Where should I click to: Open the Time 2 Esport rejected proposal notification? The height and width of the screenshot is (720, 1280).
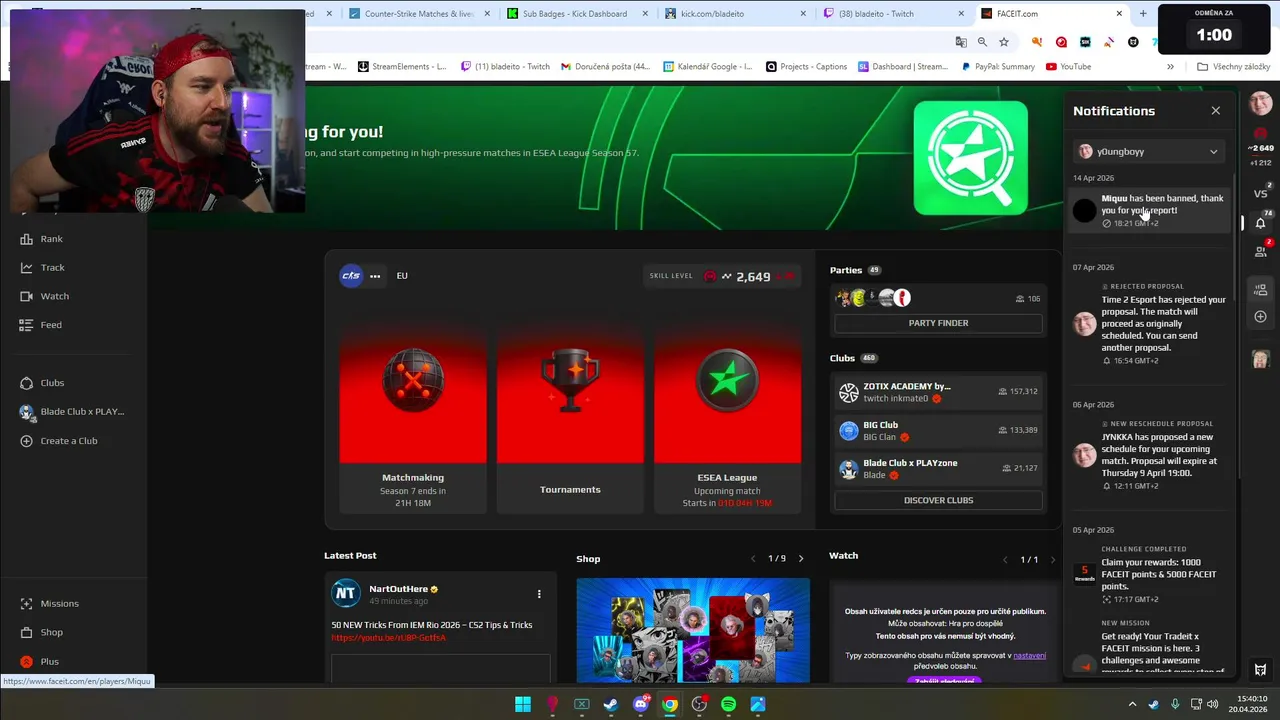coord(1149,323)
